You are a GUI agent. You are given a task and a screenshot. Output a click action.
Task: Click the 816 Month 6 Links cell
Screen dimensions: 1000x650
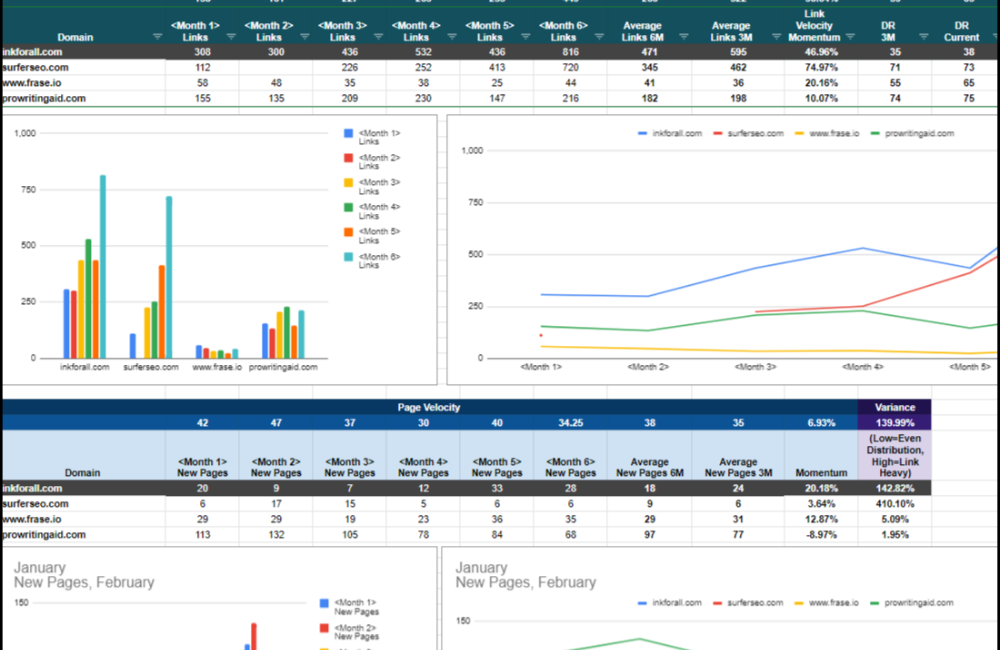point(571,52)
